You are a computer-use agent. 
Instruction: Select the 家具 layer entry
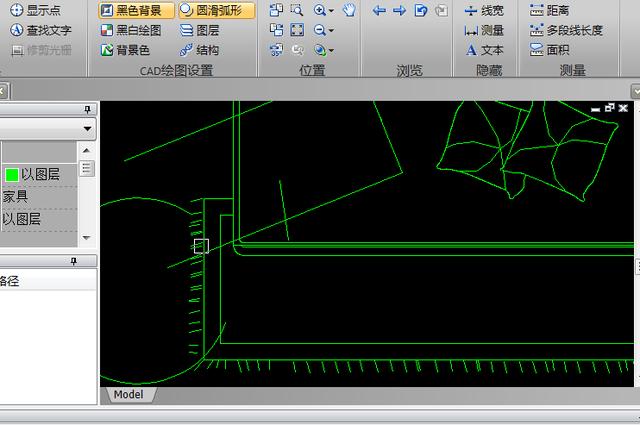click(39, 197)
